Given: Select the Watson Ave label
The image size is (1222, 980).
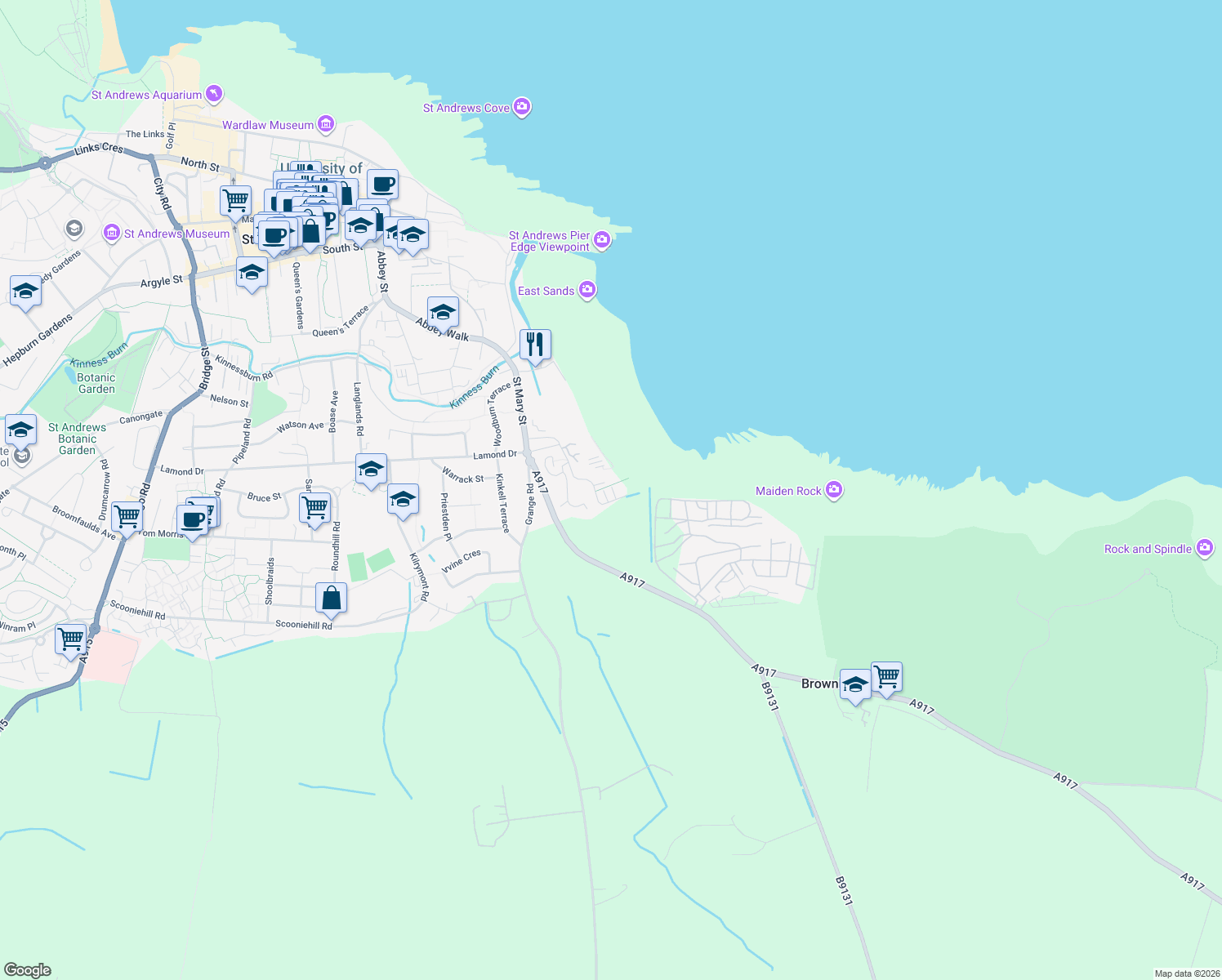Looking at the screenshot, I should coord(300,425).
